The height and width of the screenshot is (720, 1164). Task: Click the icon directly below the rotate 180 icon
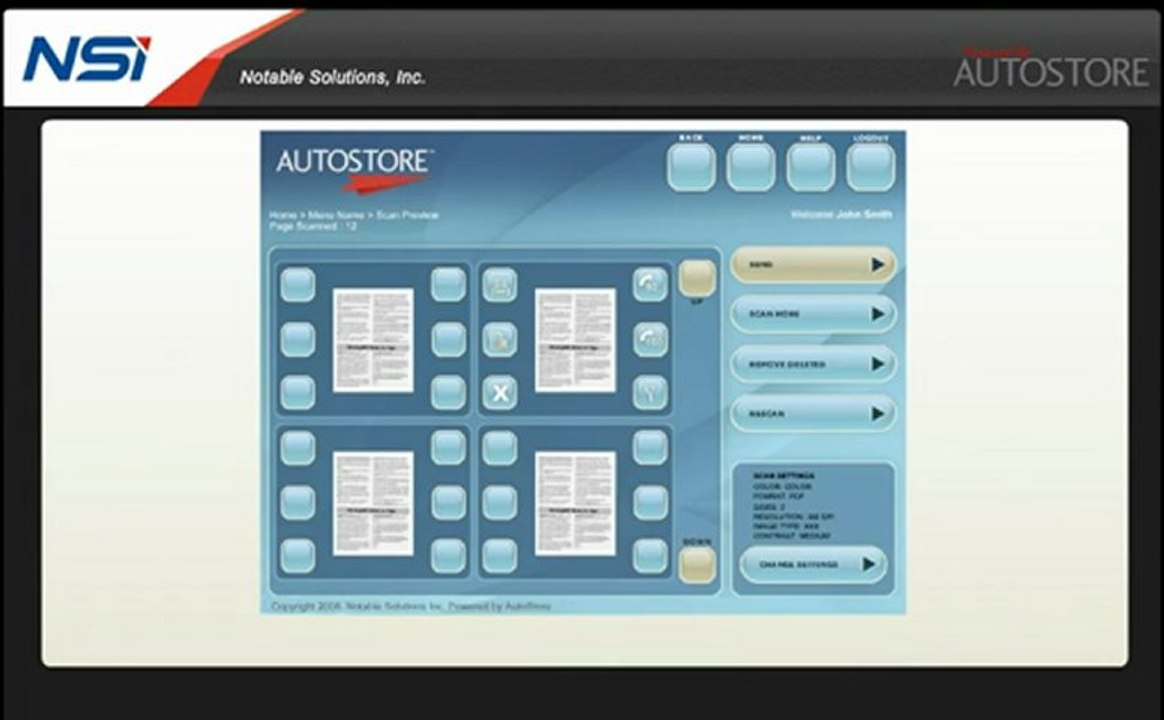click(650, 393)
